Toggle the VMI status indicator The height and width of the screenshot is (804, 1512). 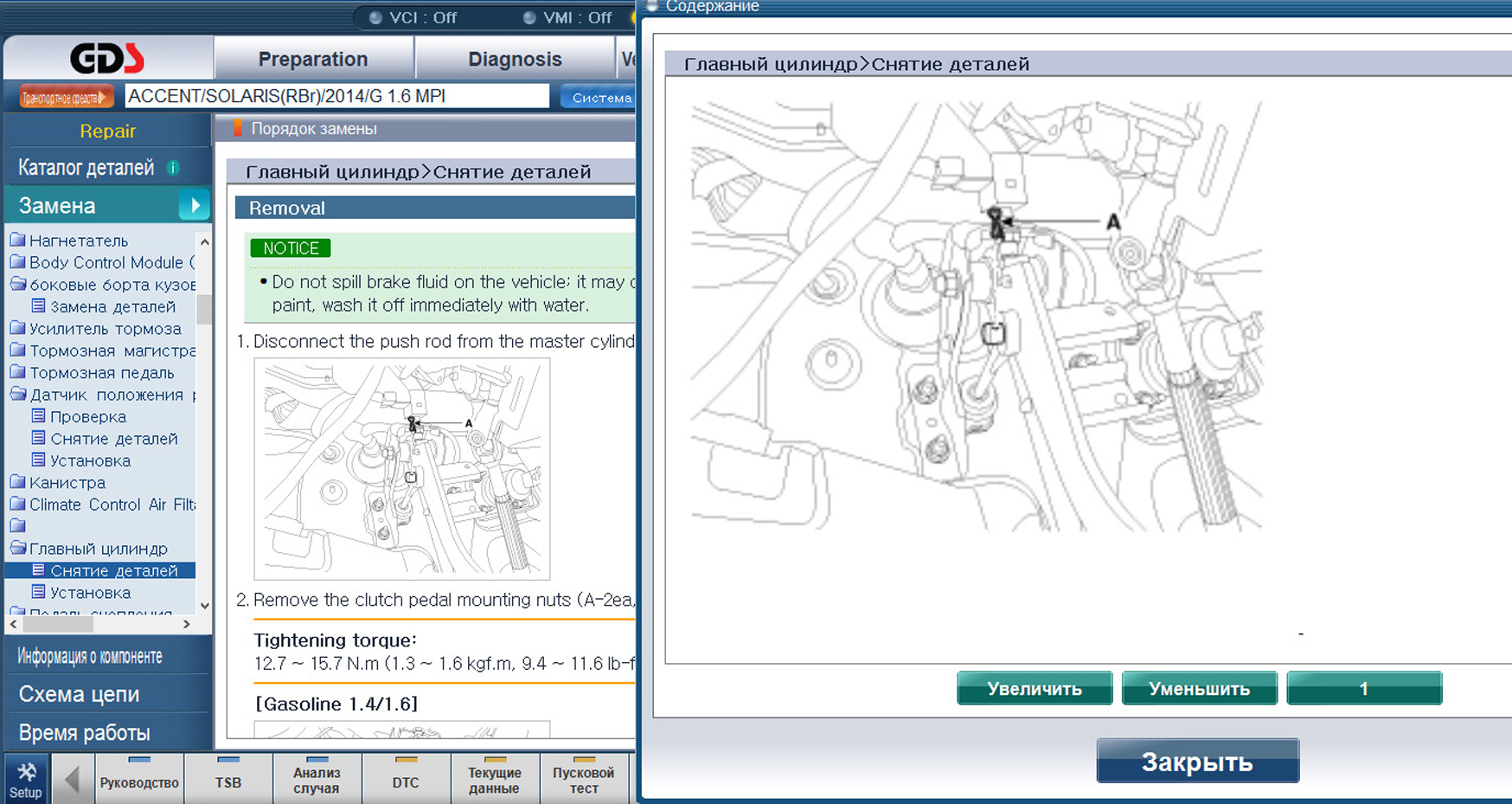tap(529, 17)
